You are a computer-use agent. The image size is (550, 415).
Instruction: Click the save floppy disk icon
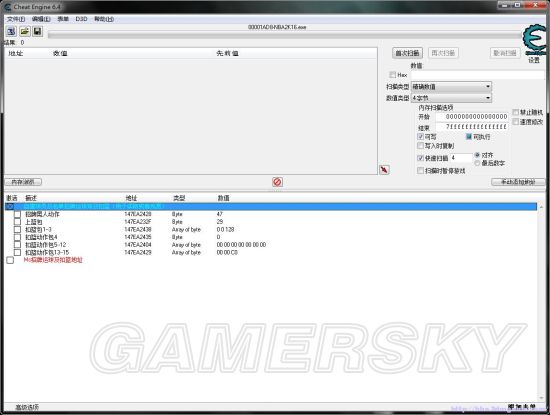point(38,31)
